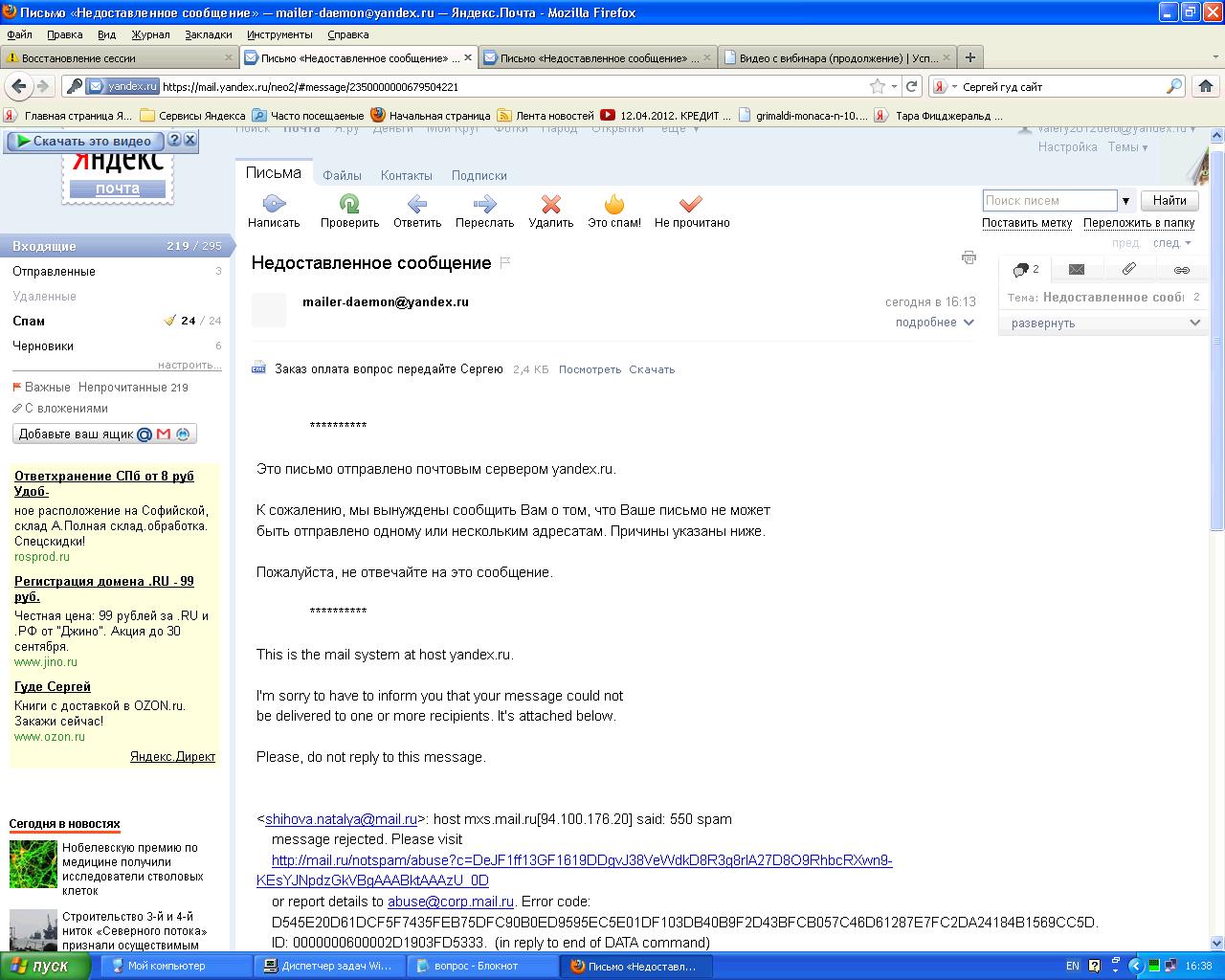This screenshot has width=1225, height=980.
Task: Click the Написать (compose) icon
Action: (274, 203)
